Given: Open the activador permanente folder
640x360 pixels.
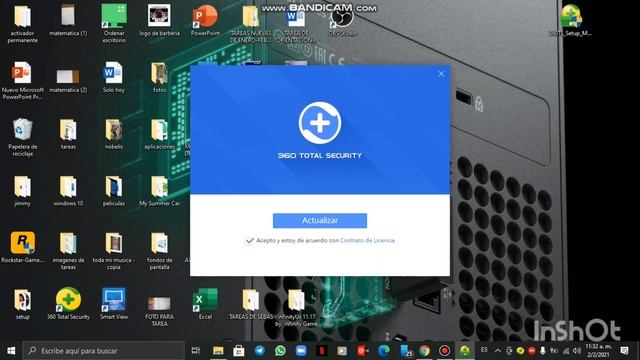Looking at the screenshot, I should 22,24.
